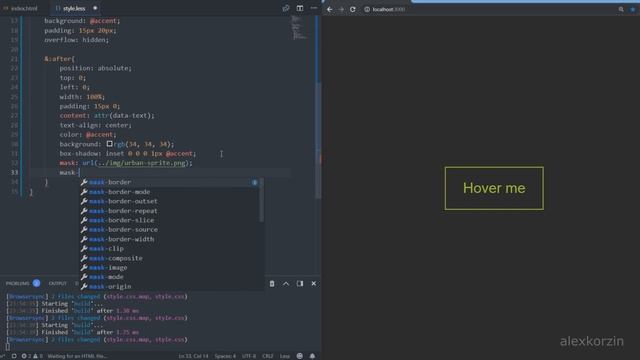Select mask-border-width suggestion

click(x=171, y=239)
